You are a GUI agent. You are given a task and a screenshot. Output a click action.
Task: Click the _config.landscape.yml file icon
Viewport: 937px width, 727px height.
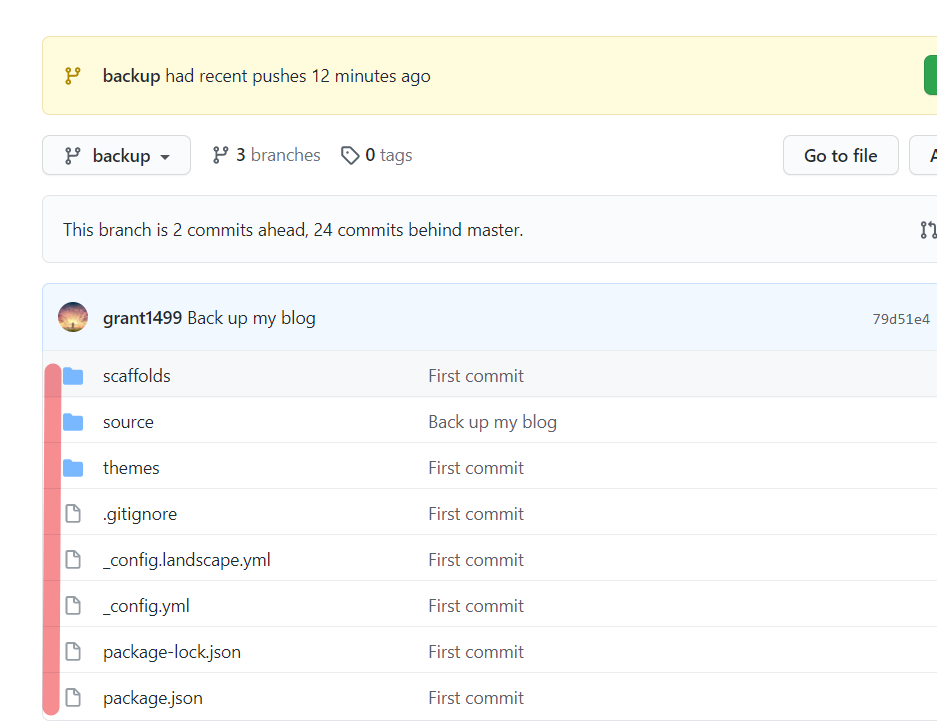[x=73, y=560]
